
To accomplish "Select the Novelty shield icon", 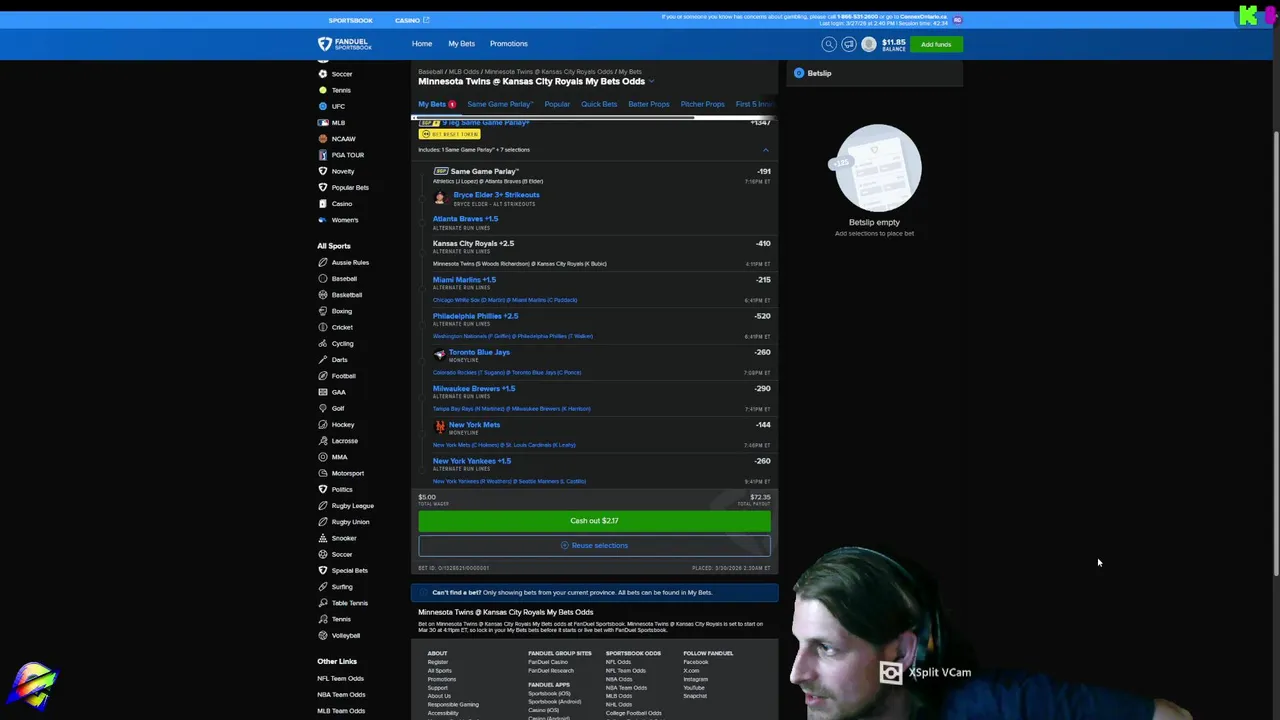I will click(322, 171).
